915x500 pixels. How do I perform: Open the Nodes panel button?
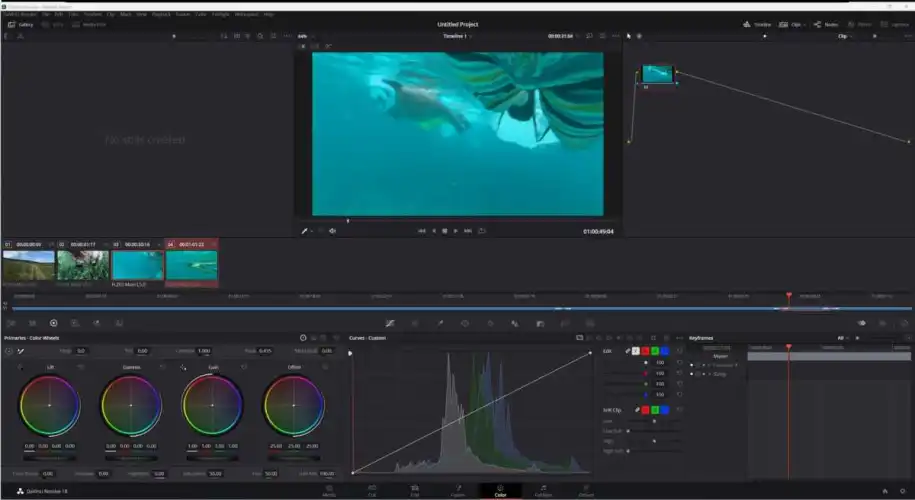(825, 24)
